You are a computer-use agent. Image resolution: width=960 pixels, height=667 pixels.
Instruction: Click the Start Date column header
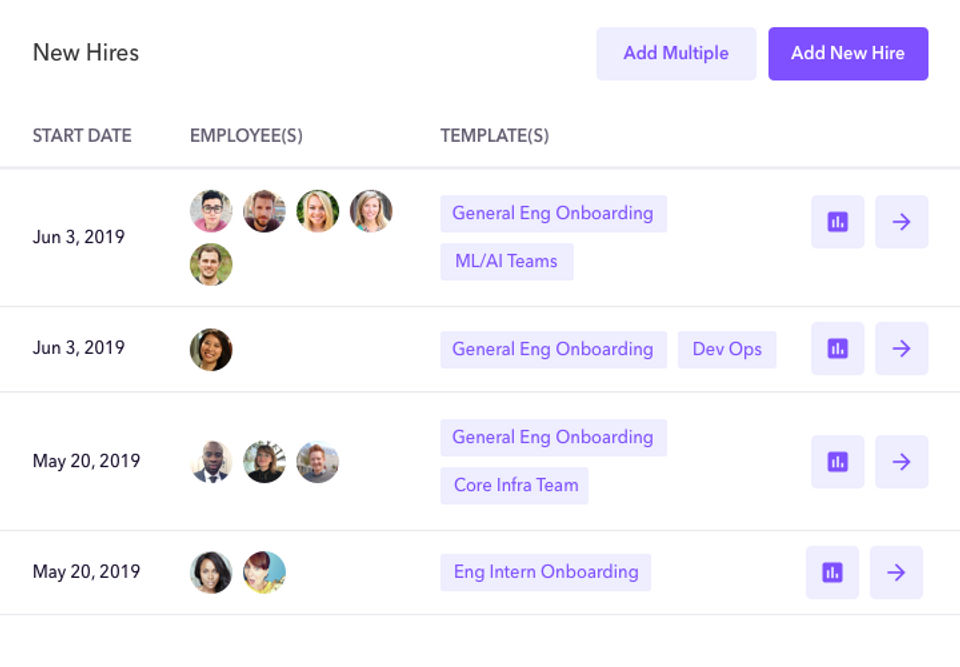click(x=82, y=136)
